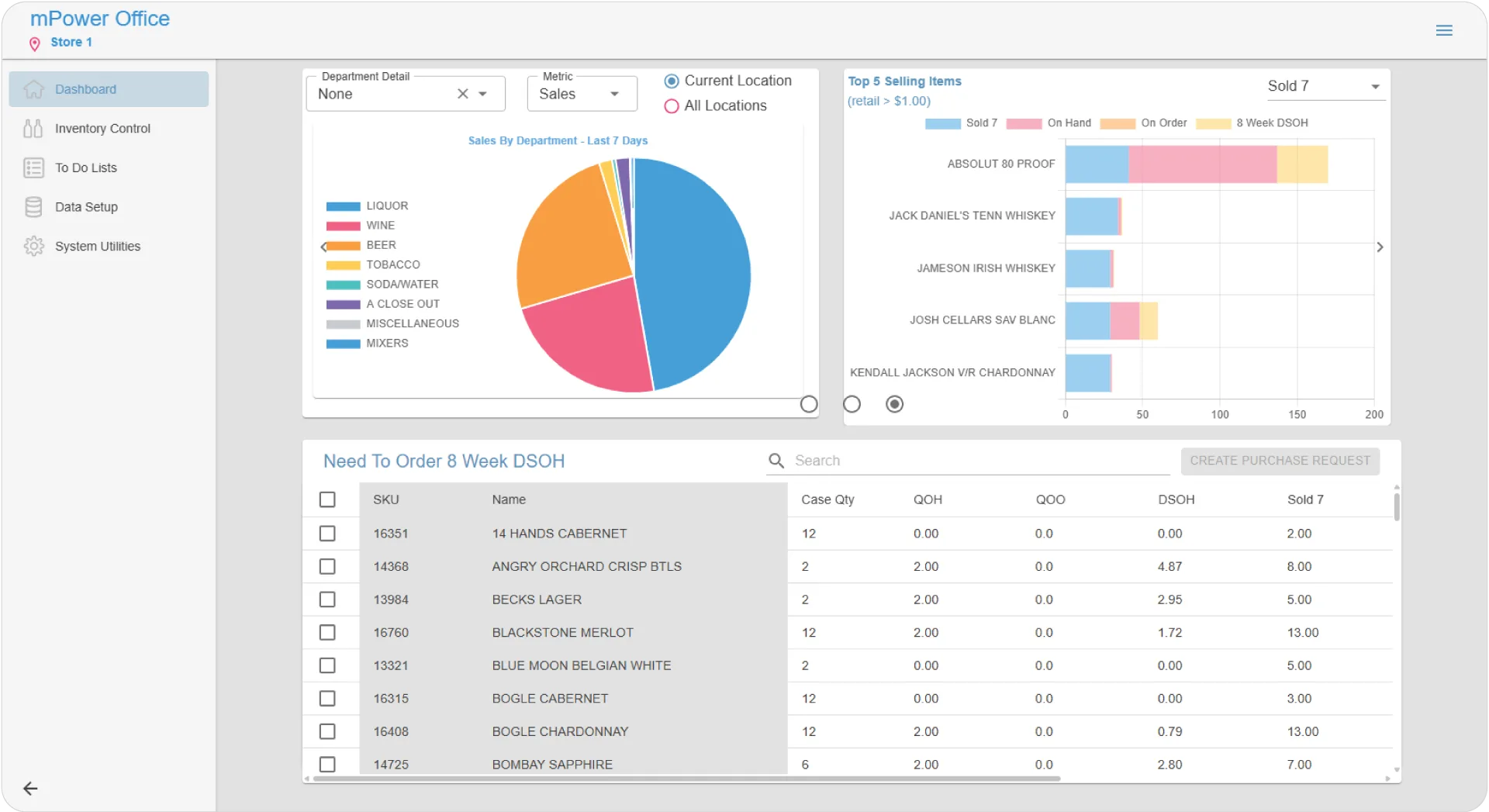Click the System Utilities gear icon
The height and width of the screenshot is (812, 1489).
tap(33, 246)
